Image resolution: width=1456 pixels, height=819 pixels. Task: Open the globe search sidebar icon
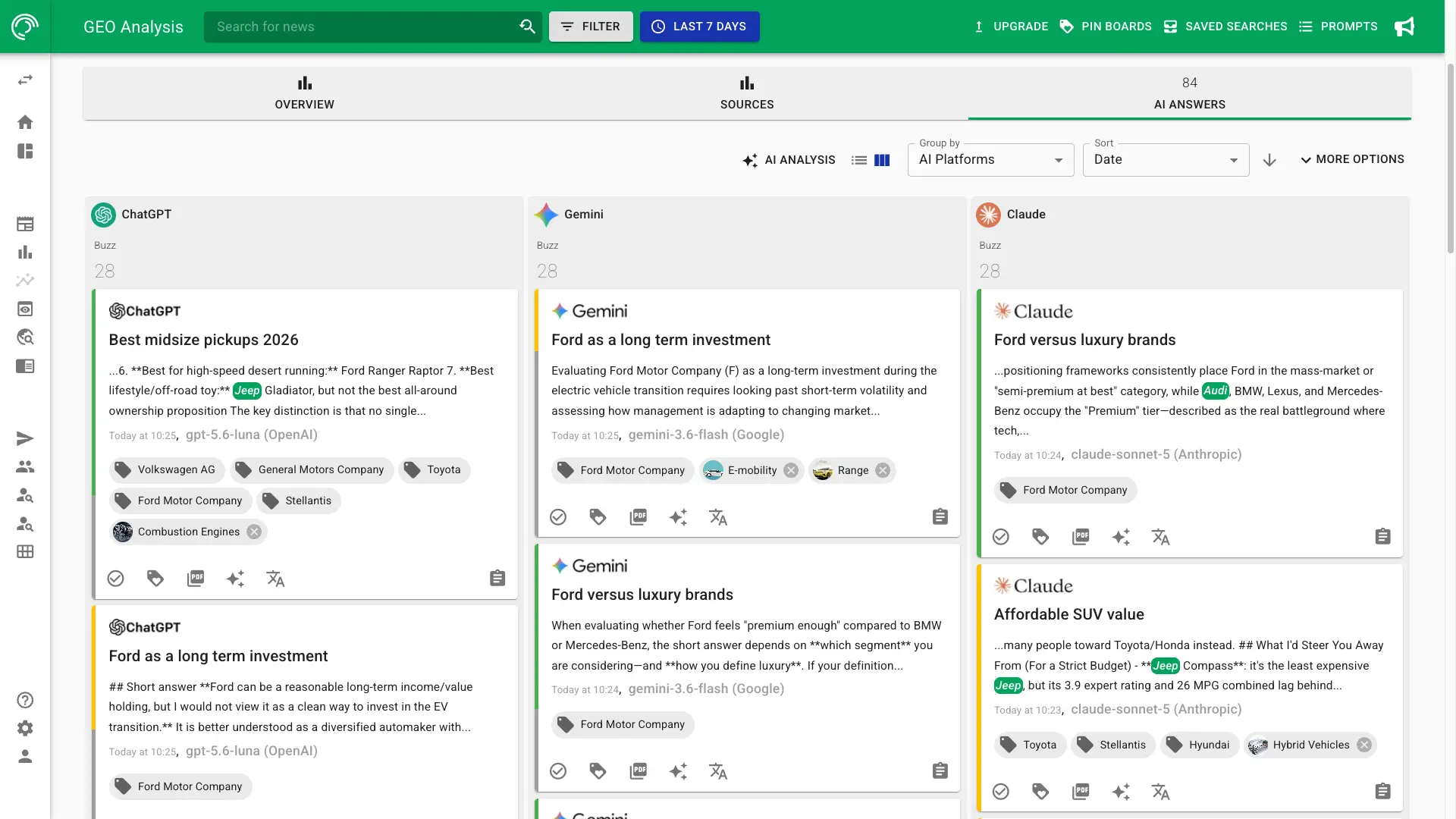tap(25, 337)
